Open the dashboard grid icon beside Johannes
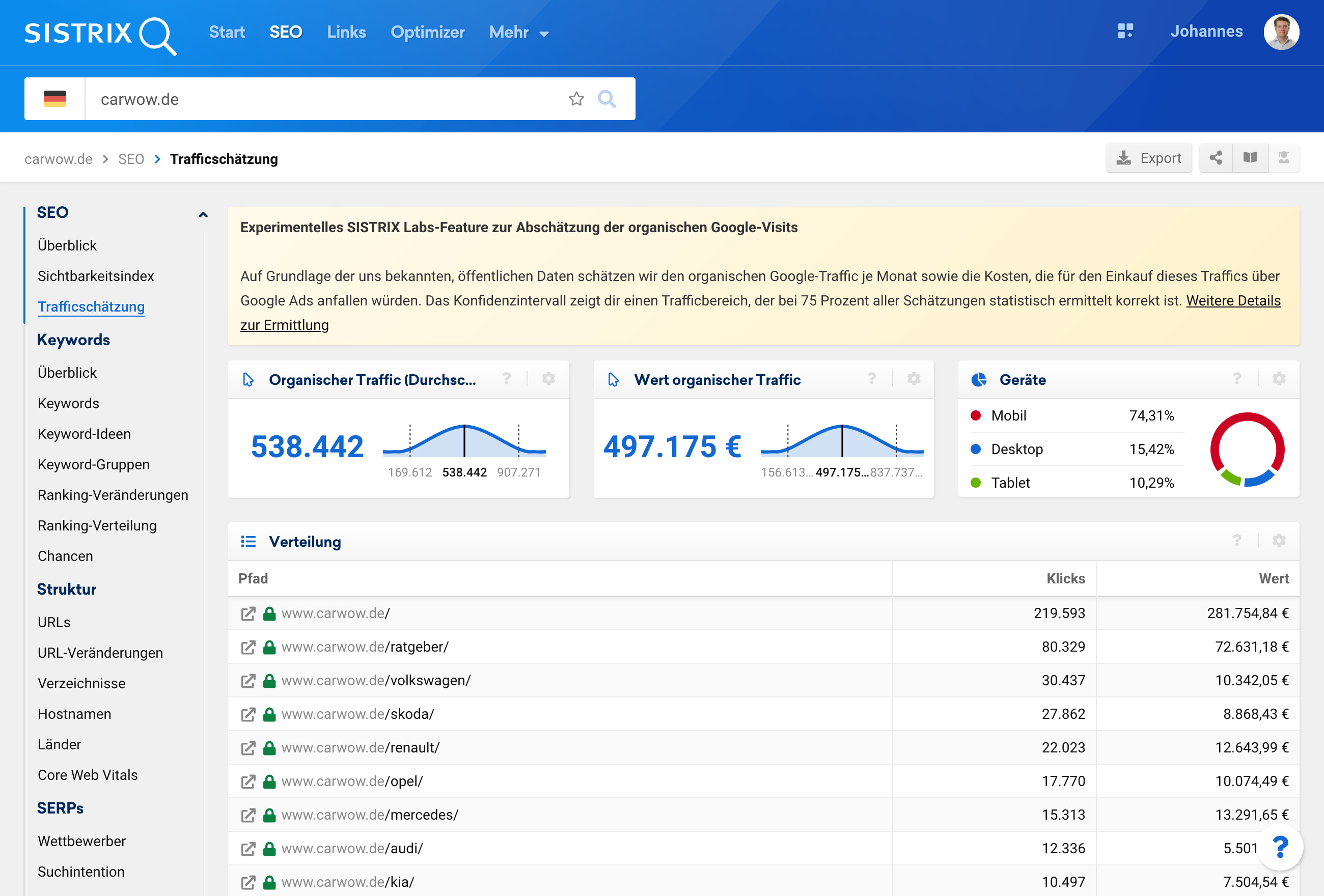This screenshot has height=896, width=1324. [x=1125, y=32]
